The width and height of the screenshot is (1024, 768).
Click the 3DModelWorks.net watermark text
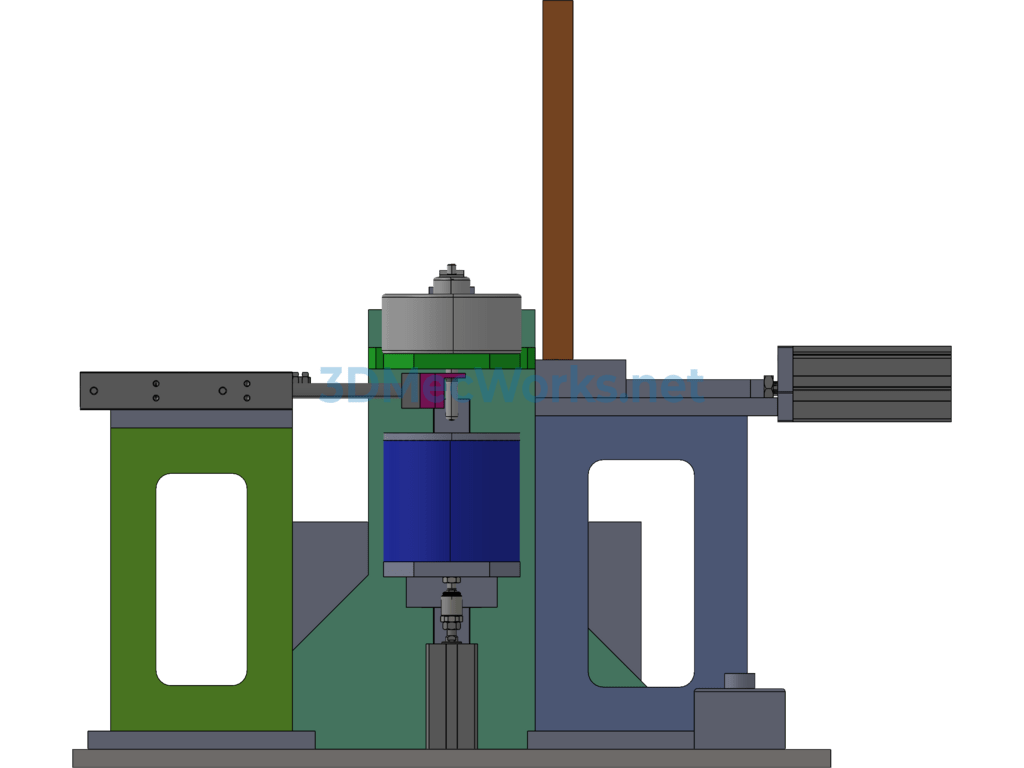click(x=510, y=386)
